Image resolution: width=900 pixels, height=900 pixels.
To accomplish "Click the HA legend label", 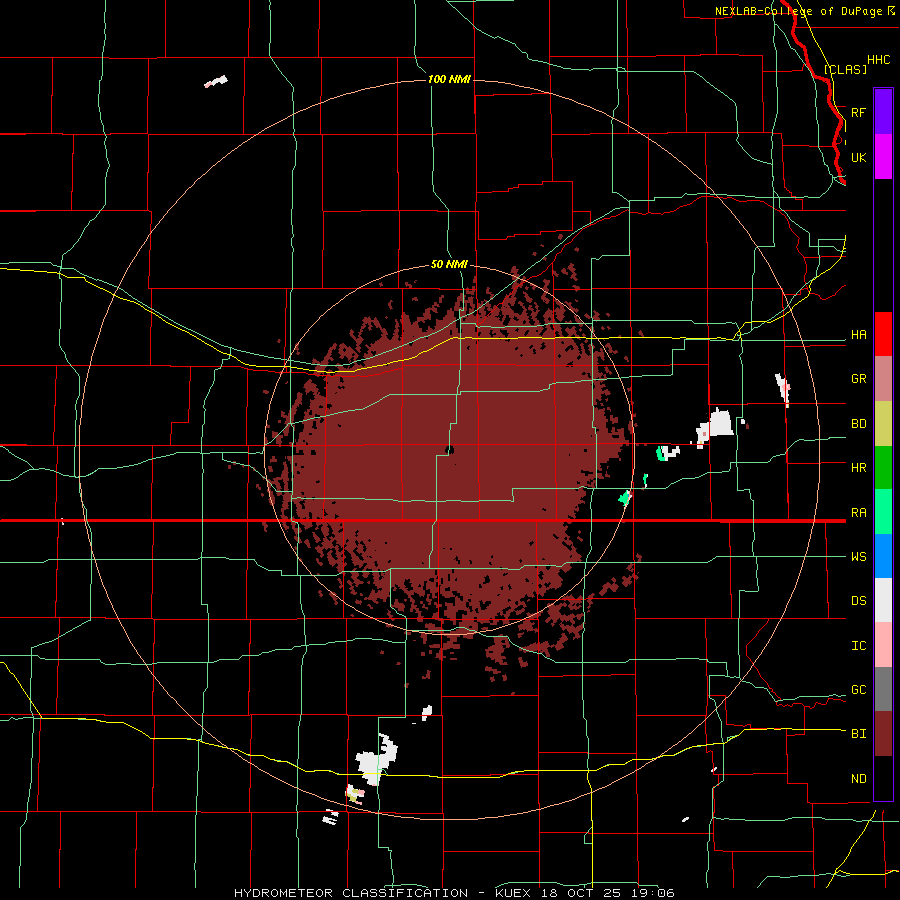I will pyautogui.click(x=858, y=334).
